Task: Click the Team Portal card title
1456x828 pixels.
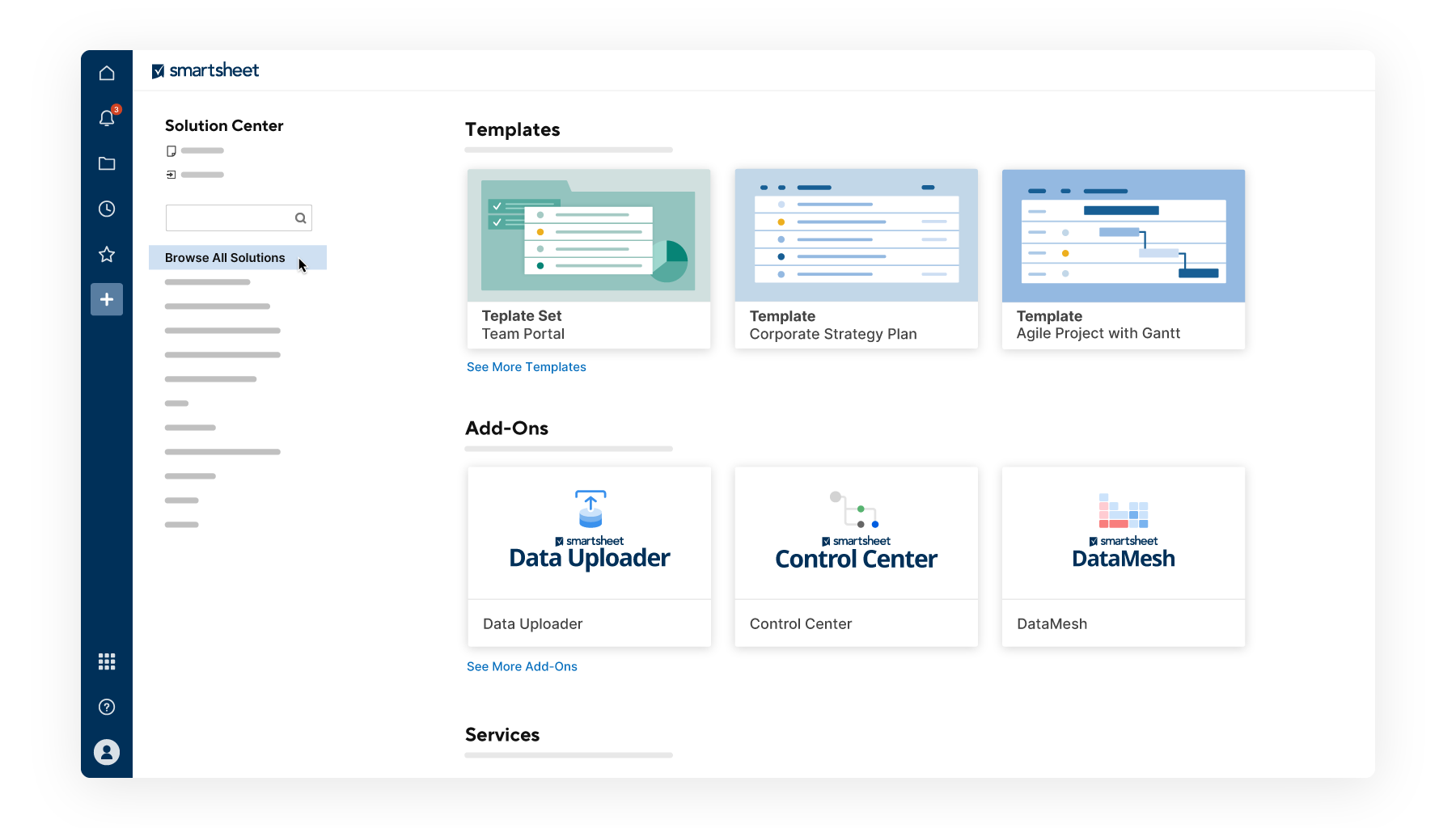Action: [x=523, y=334]
